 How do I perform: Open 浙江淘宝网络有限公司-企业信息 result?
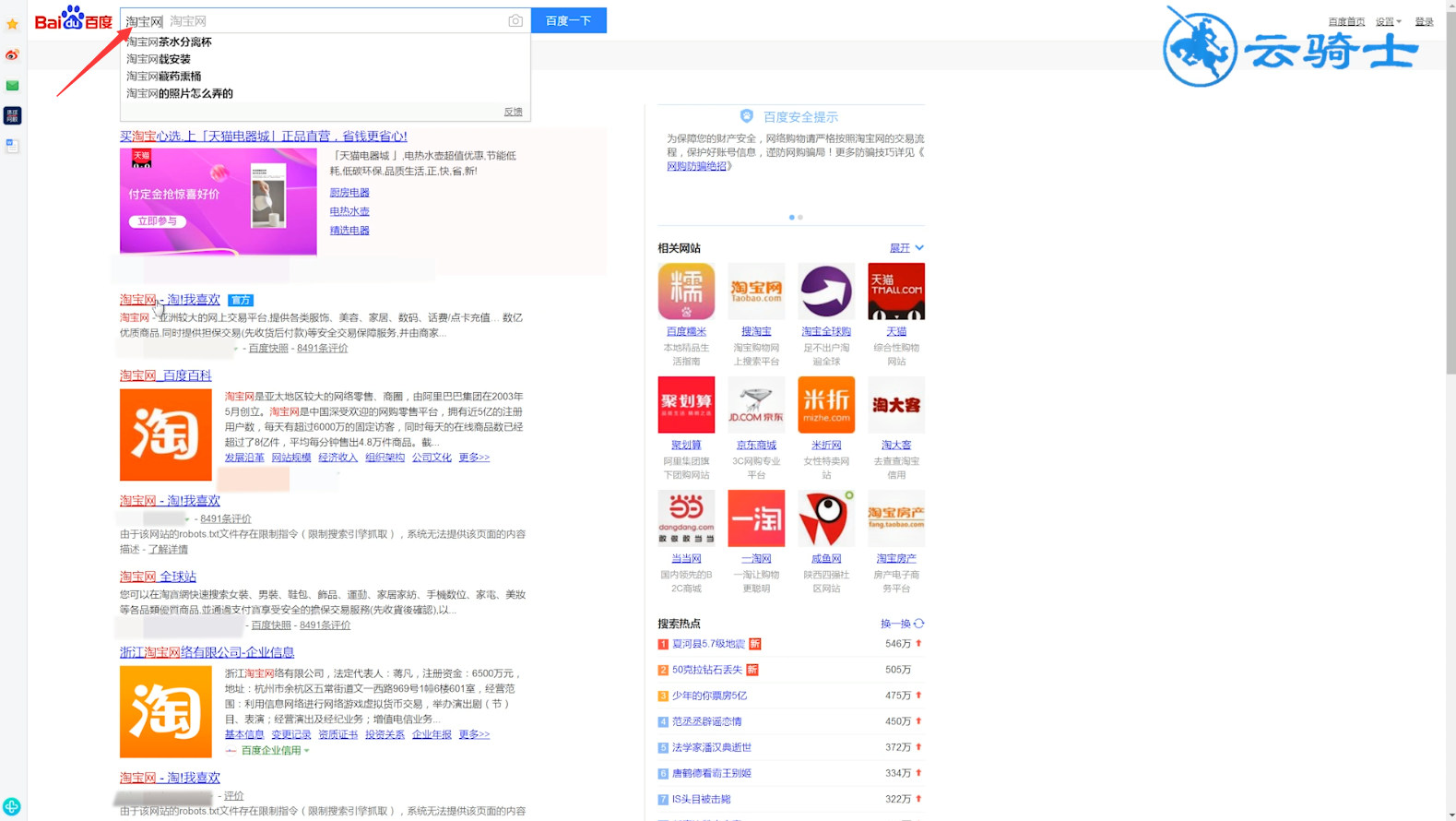point(207,652)
